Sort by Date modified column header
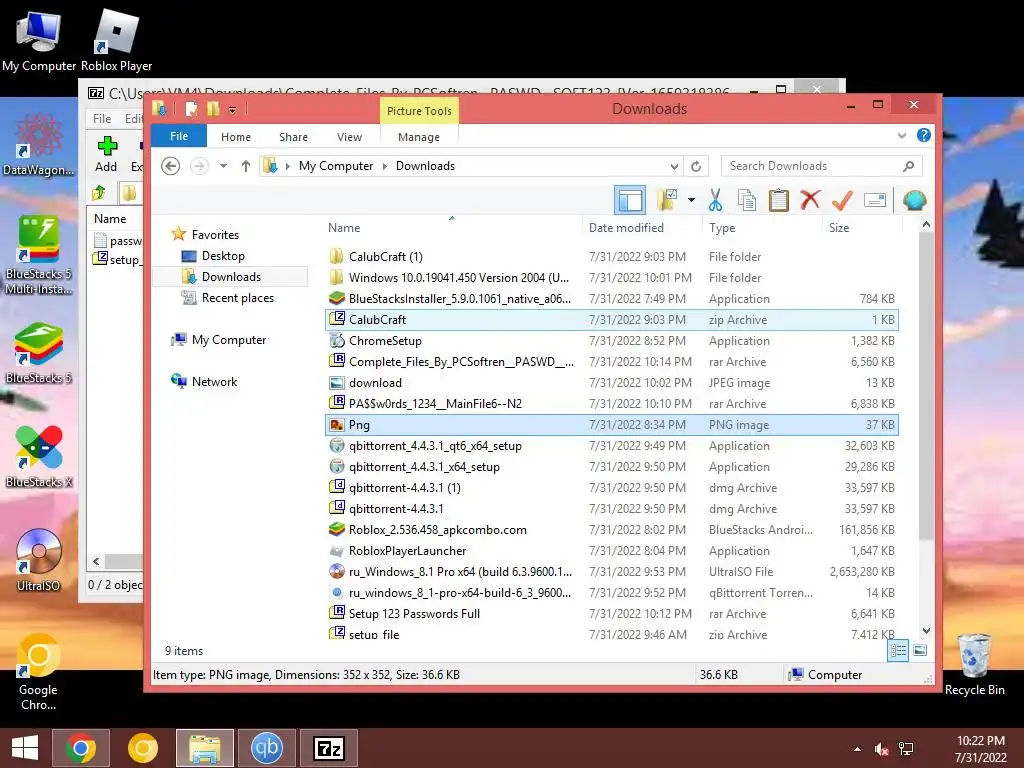Image resolution: width=1024 pixels, height=768 pixels. coord(626,228)
